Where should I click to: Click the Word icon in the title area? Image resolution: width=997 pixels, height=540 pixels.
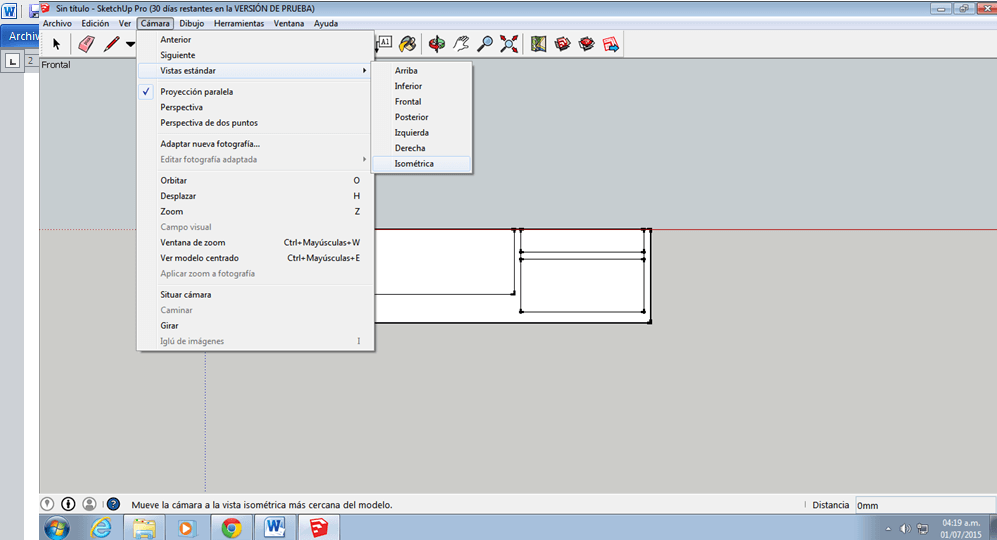pyautogui.click(x=9, y=11)
